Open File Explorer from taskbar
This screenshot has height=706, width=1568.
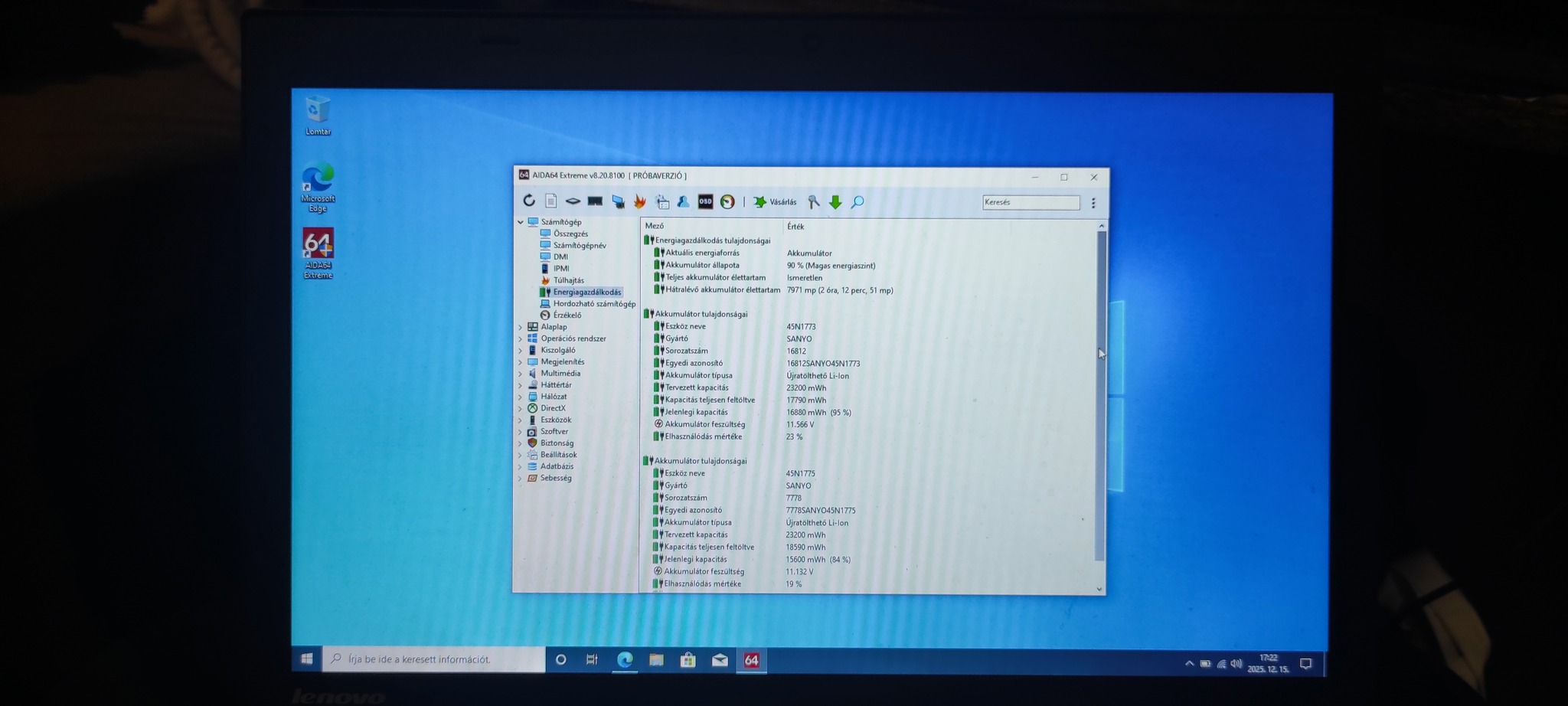tap(656, 659)
